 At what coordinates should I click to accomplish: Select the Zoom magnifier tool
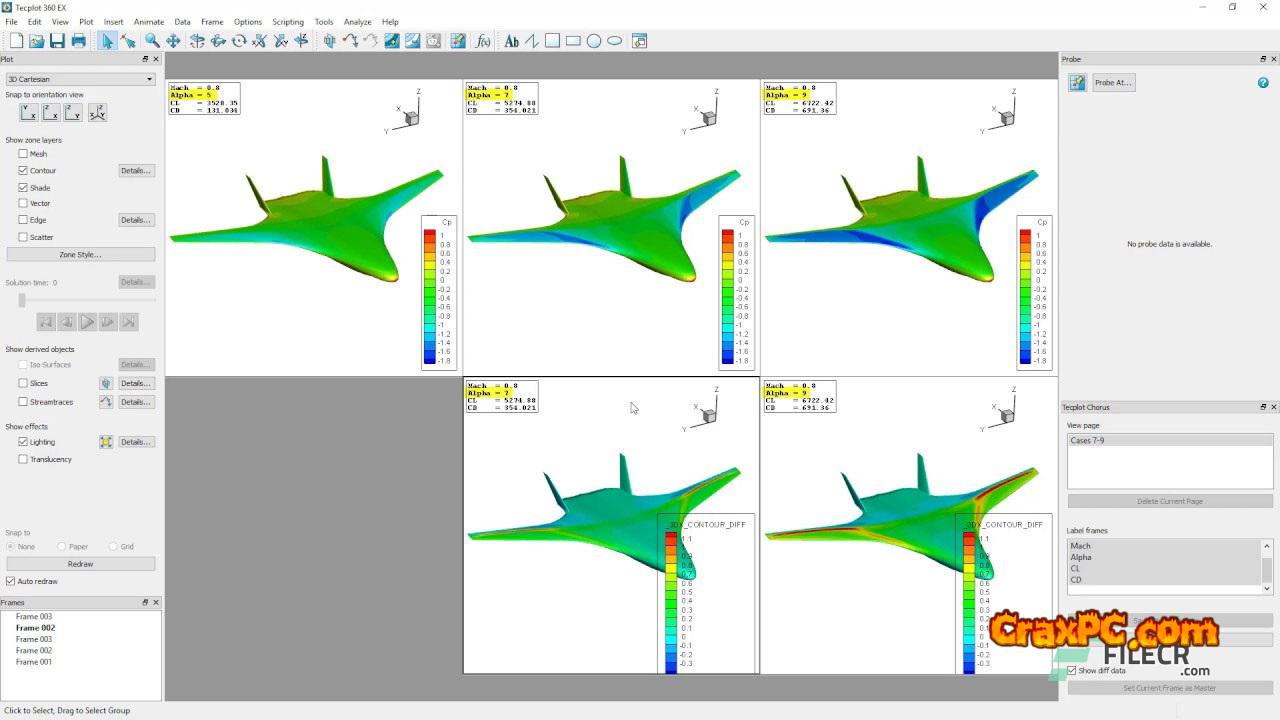pyautogui.click(x=152, y=41)
